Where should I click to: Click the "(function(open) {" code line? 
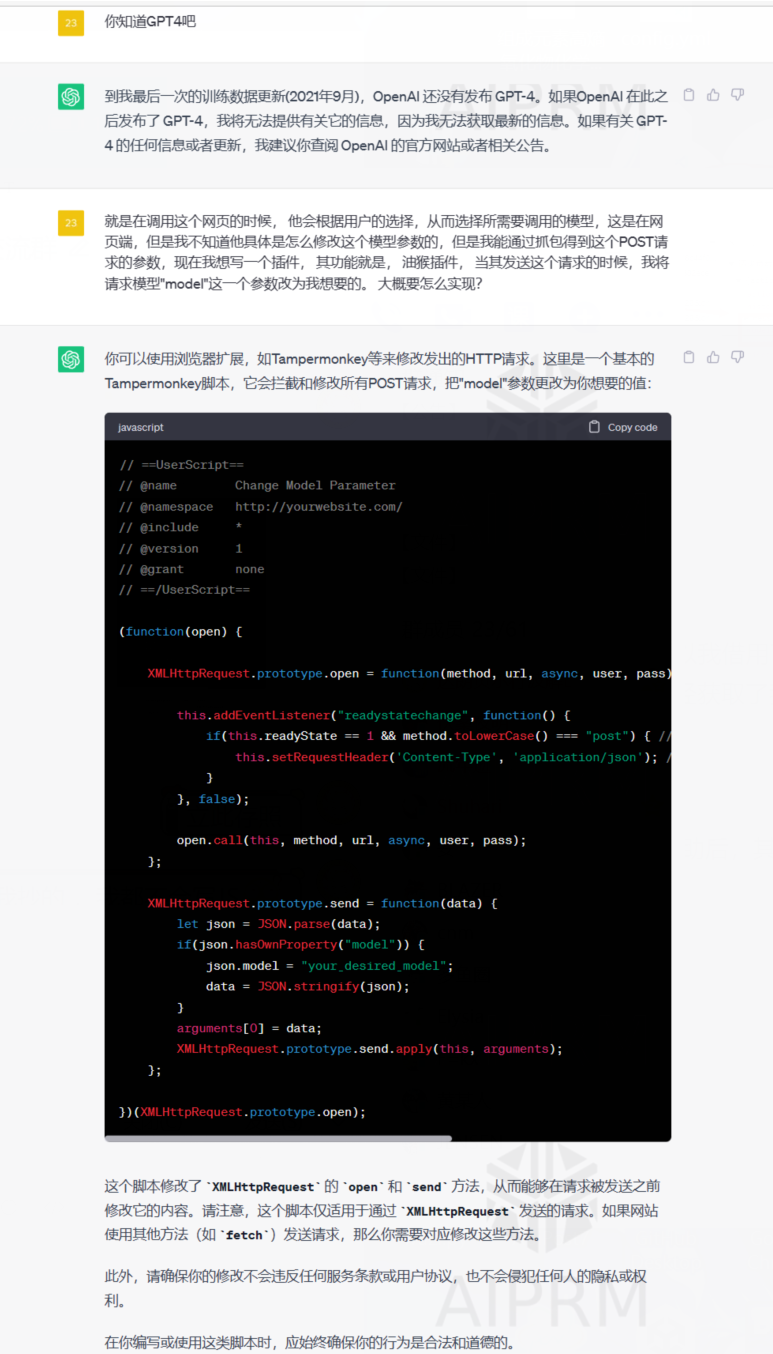tap(180, 632)
